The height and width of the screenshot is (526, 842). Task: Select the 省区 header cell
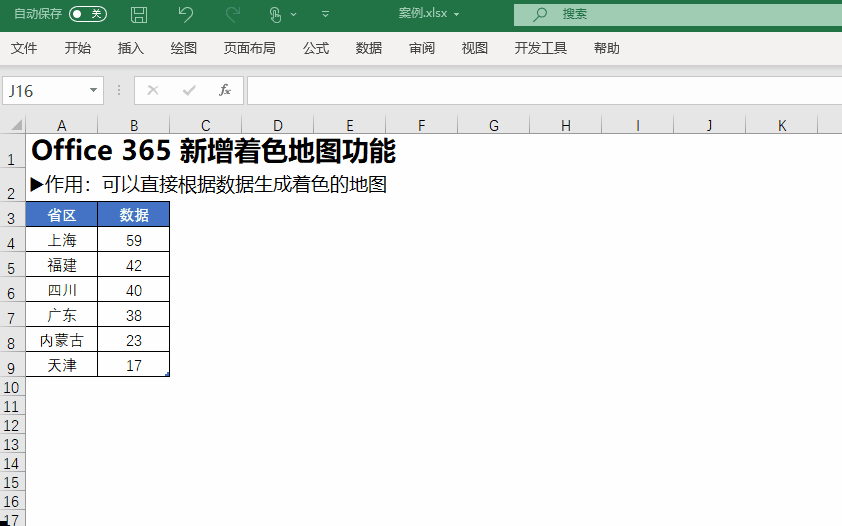point(62,214)
